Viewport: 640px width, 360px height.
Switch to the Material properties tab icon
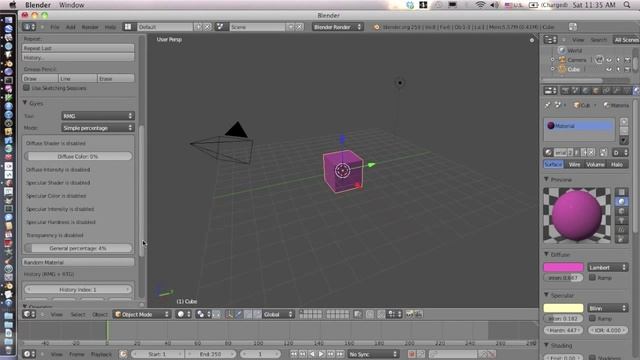(636, 91)
